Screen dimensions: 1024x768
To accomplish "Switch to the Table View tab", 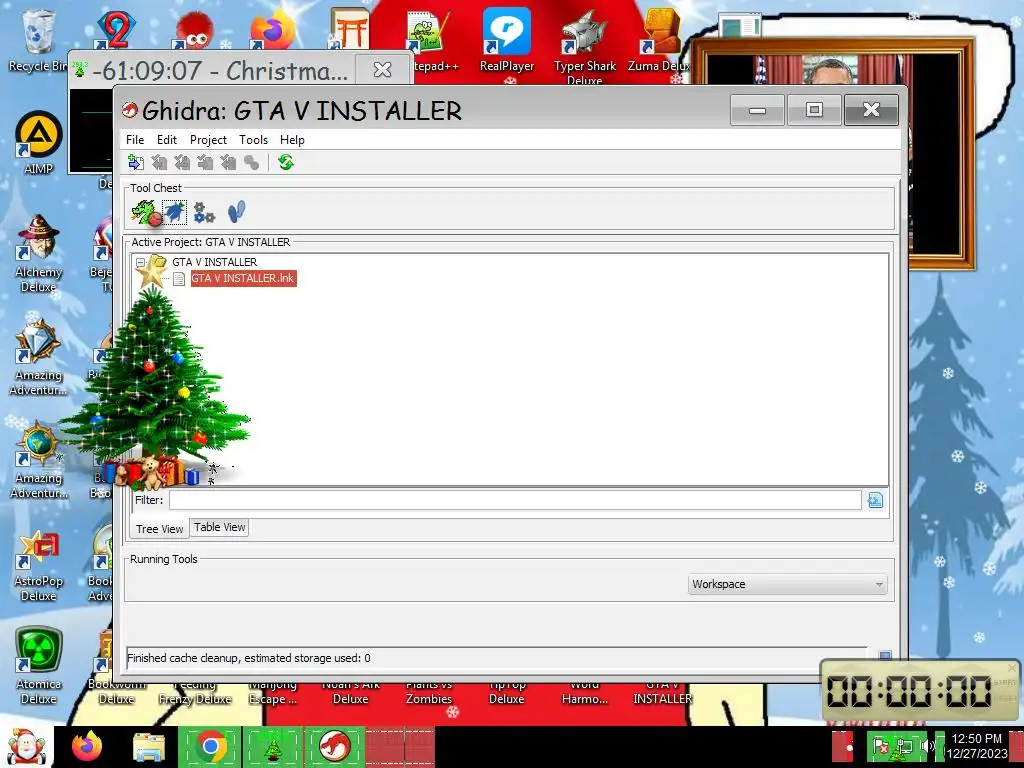I will pos(219,527).
